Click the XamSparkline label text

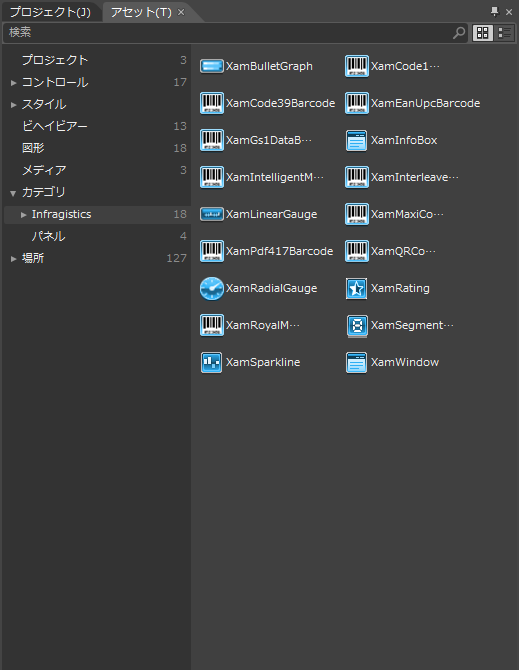point(263,362)
